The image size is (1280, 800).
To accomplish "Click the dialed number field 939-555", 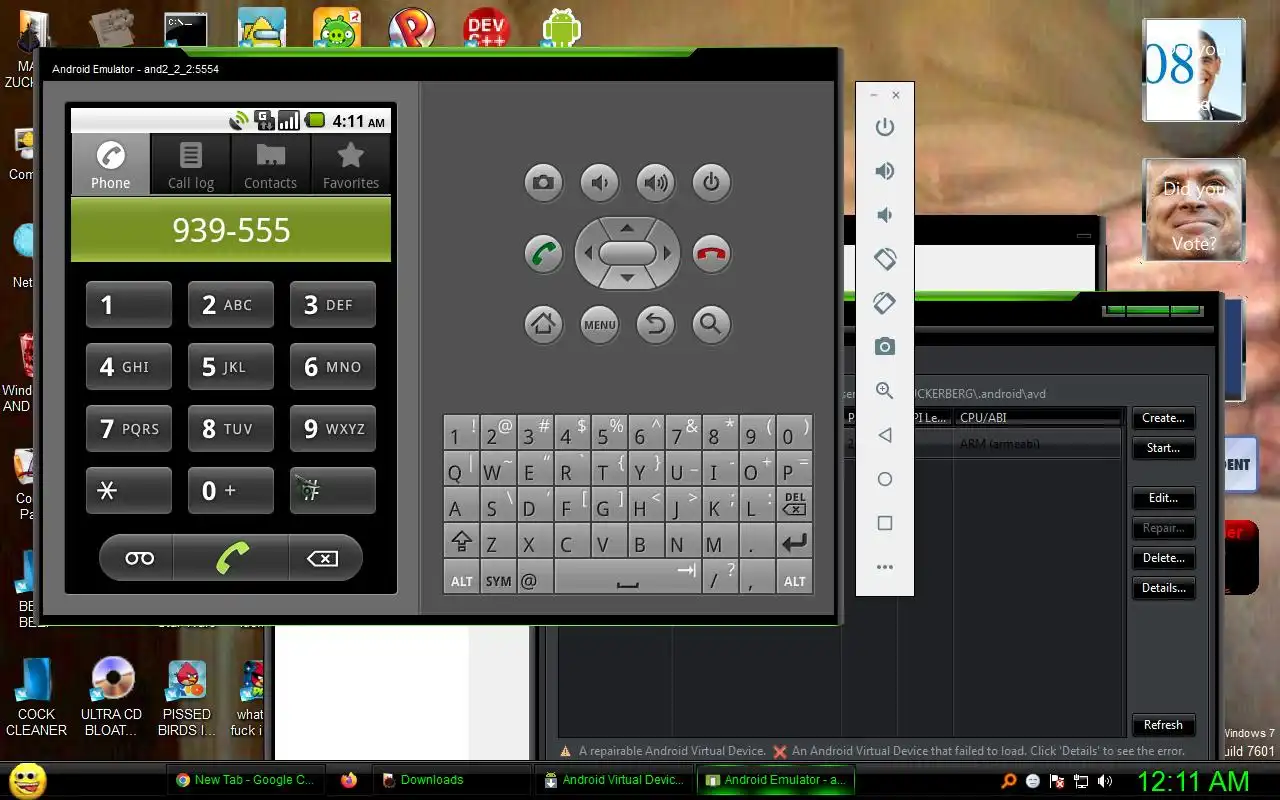I will [231, 230].
